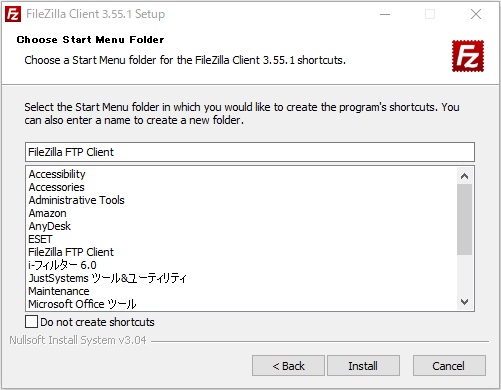Select Accessibility in the folder list
Viewport: 501px width, 390px height.
point(57,174)
